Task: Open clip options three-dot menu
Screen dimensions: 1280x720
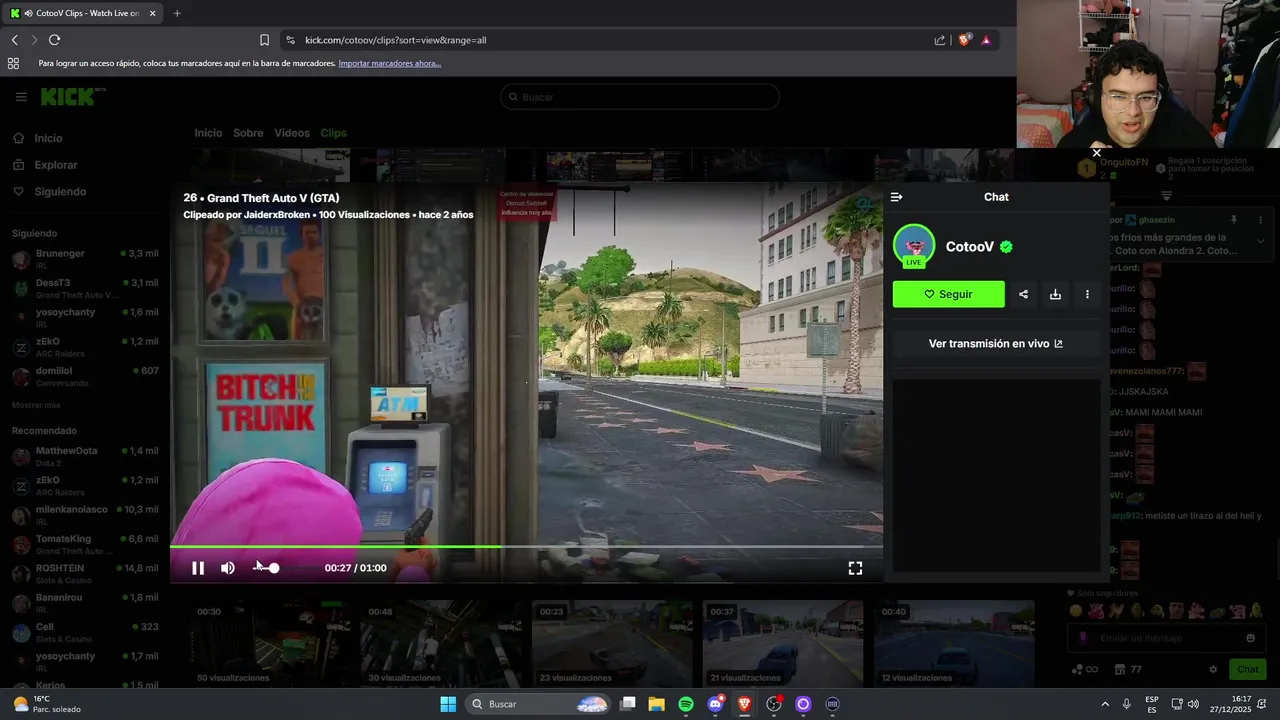Action: coord(1087,294)
